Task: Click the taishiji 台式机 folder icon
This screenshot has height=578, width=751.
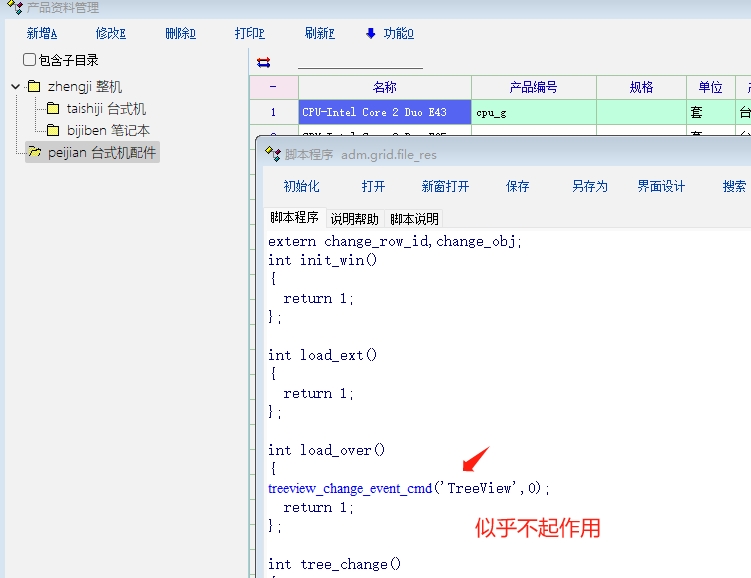Action: [53, 109]
